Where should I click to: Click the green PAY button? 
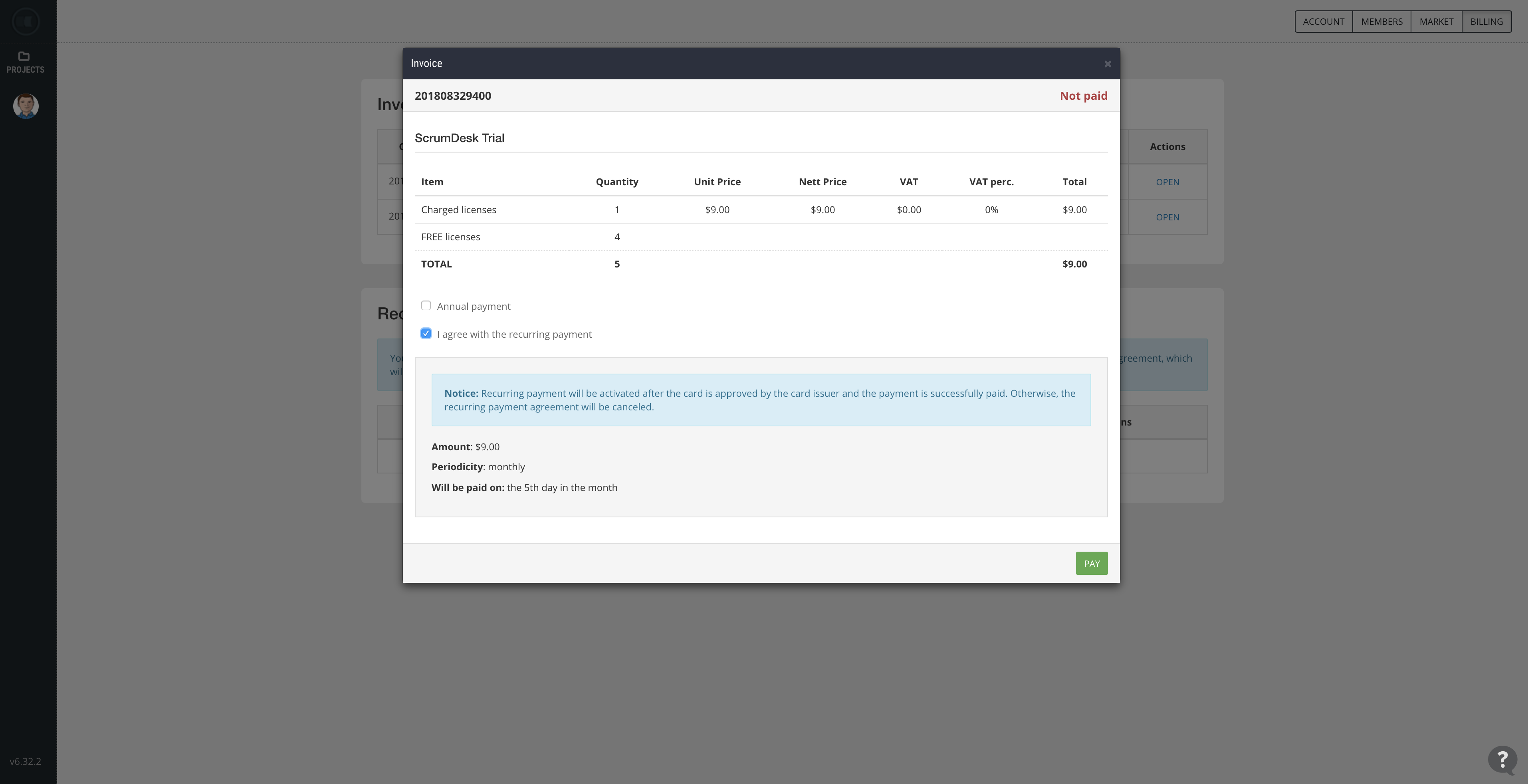(x=1092, y=563)
